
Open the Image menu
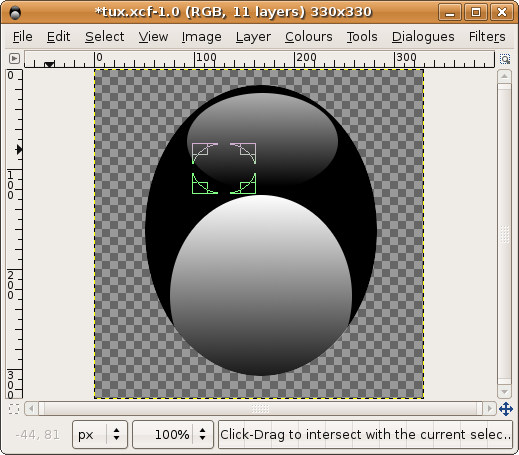tap(201, 37)
